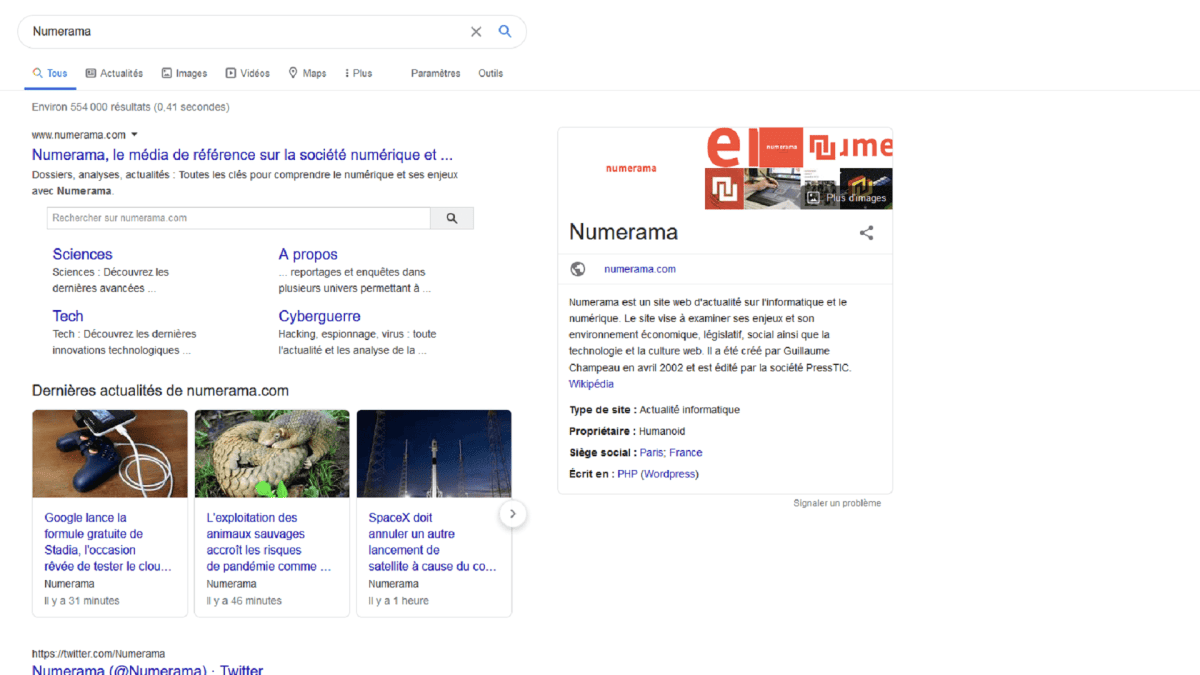The image size is (1200, 675).
Task: Open Paramètres menu
Action: coord(436,73)
